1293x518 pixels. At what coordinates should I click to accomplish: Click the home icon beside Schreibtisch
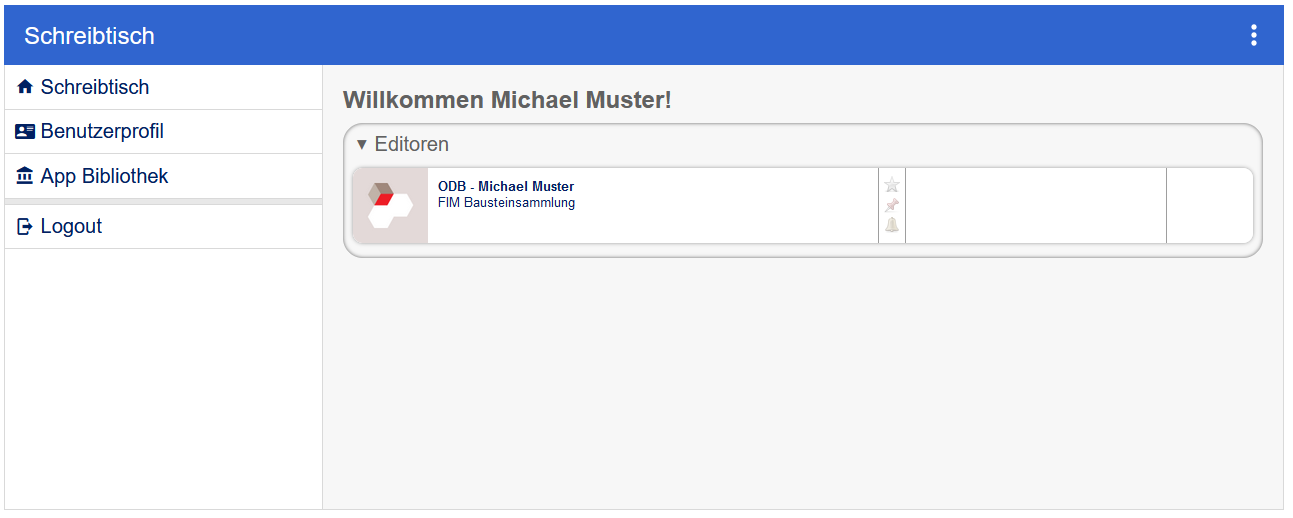point(25,88)
